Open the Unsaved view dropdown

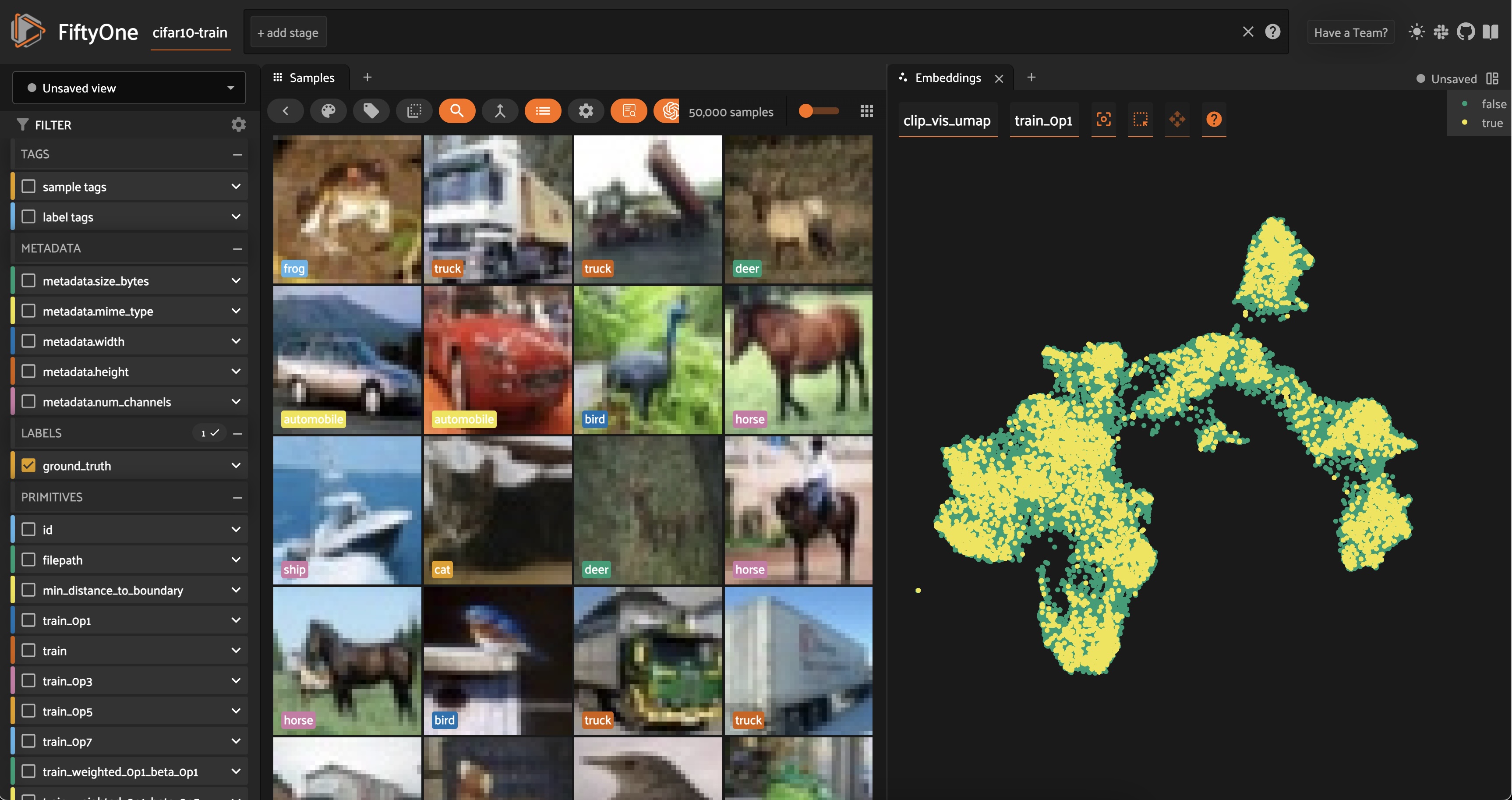(129, 88)
